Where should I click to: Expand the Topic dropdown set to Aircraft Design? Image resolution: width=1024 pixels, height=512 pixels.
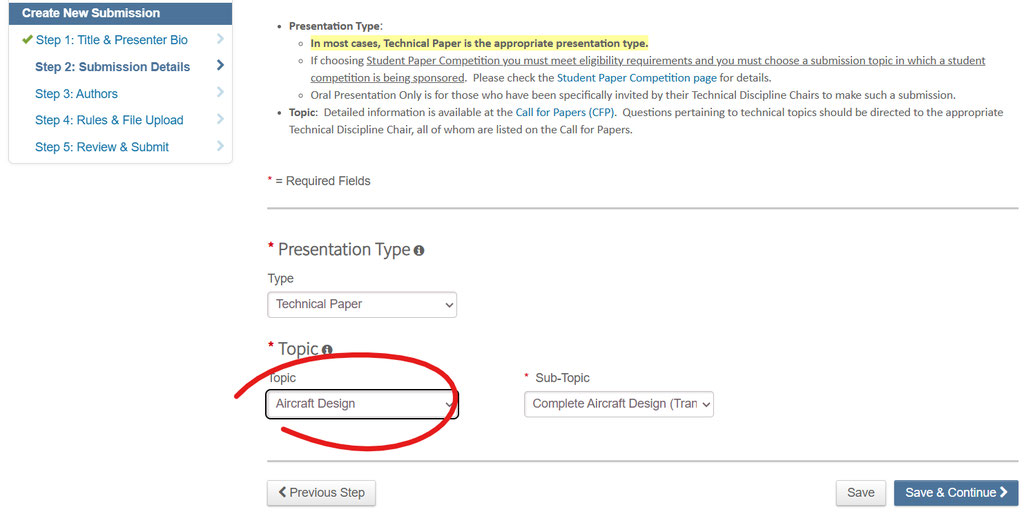tap(361, 404)
